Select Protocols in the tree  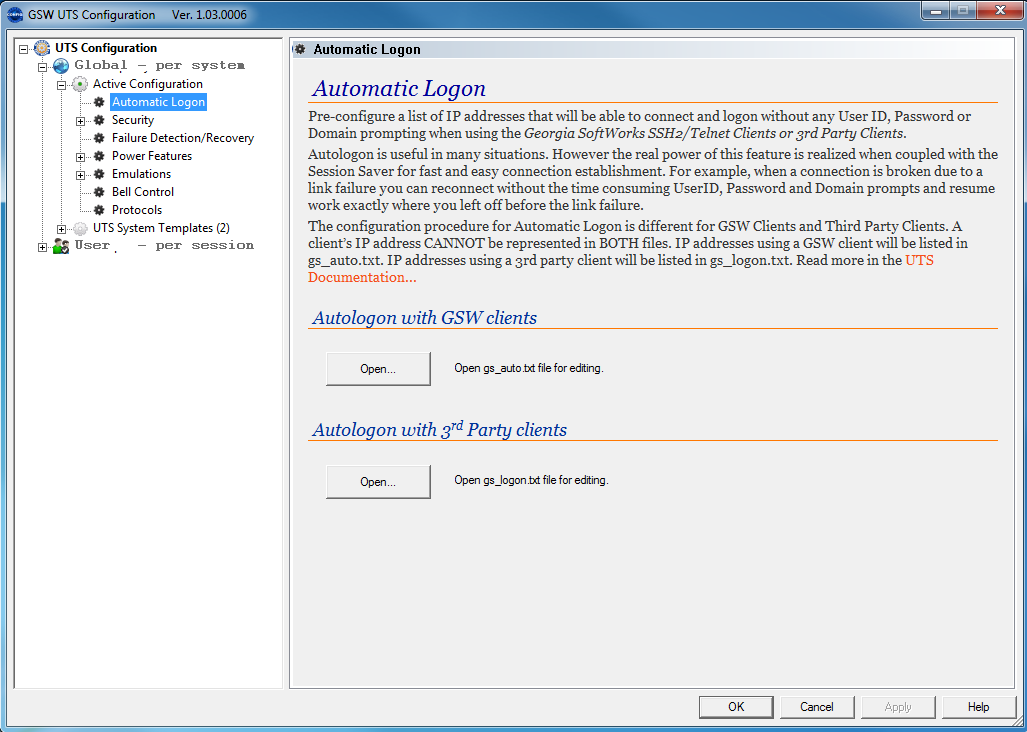point(137,210)
